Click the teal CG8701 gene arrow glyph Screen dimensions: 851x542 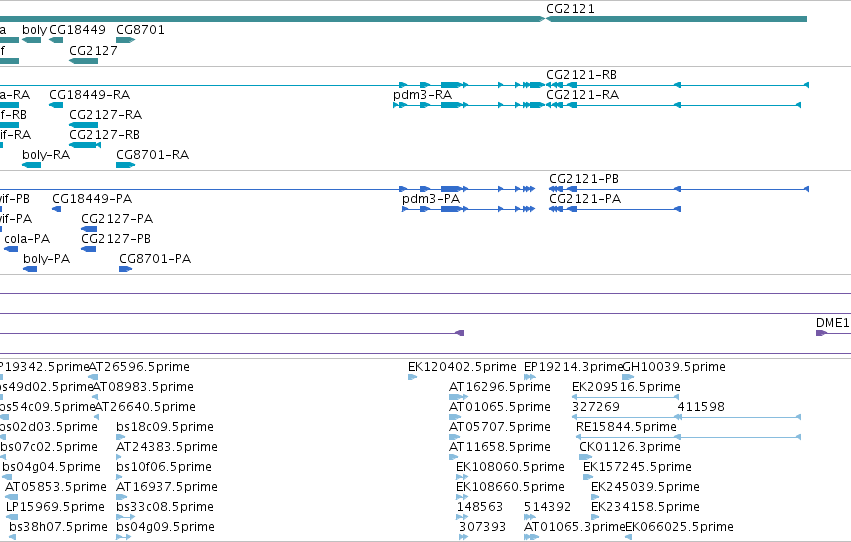pyautogui.click(x=125, y=40)
